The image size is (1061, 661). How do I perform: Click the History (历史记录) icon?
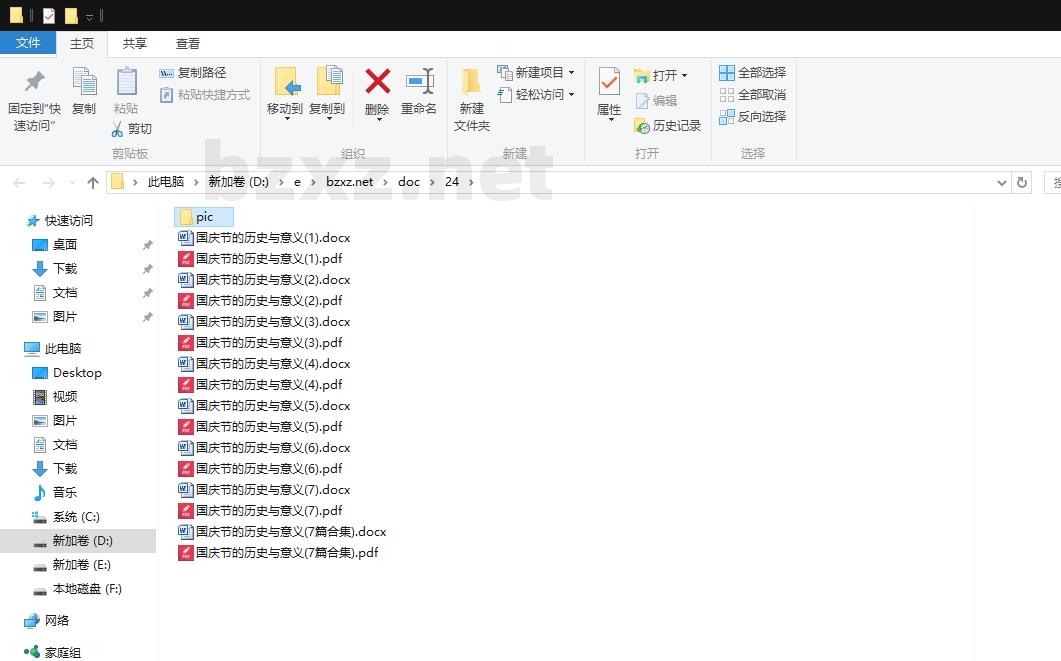pos(642,126)
